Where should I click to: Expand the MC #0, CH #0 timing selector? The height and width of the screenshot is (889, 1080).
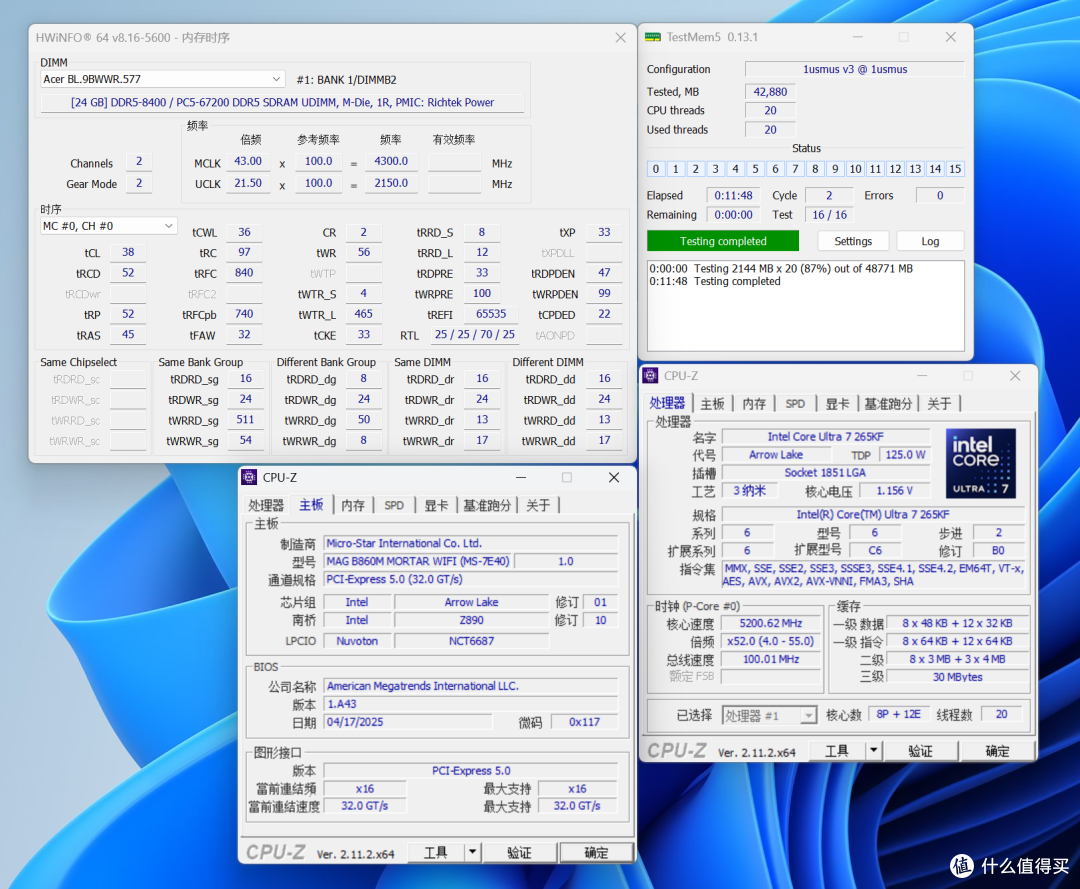pyautogui.click(x=169, y=226)
